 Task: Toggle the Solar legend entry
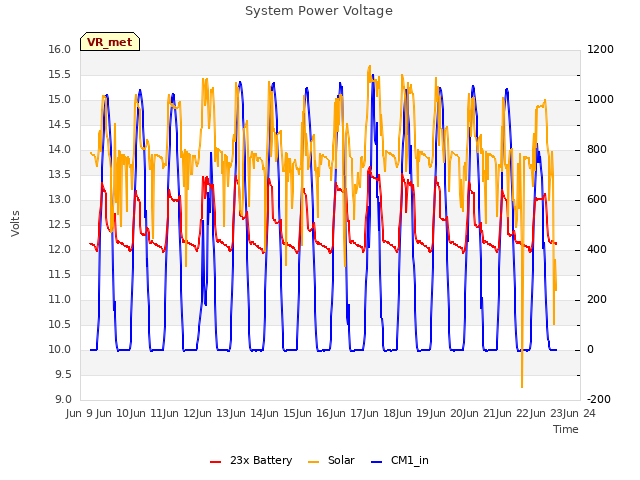pos(331,460)
